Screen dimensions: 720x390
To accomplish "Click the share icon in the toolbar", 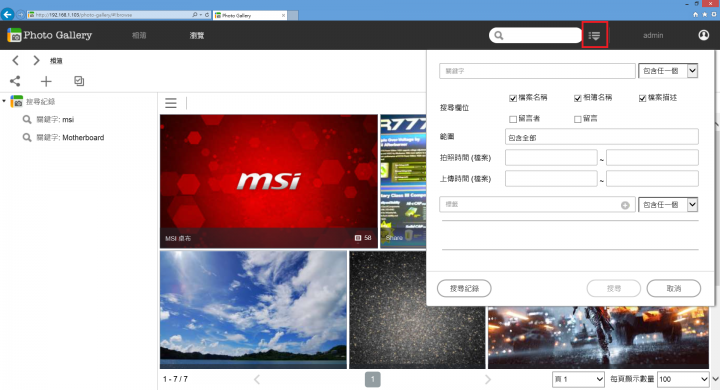I will [x=15, y=81].
